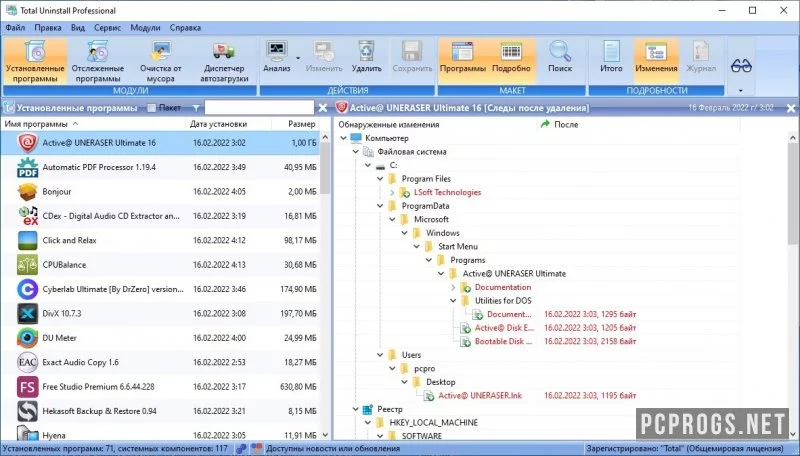Open Очистка от мусора module
The image size is (800, 456).
click(161, 61)
